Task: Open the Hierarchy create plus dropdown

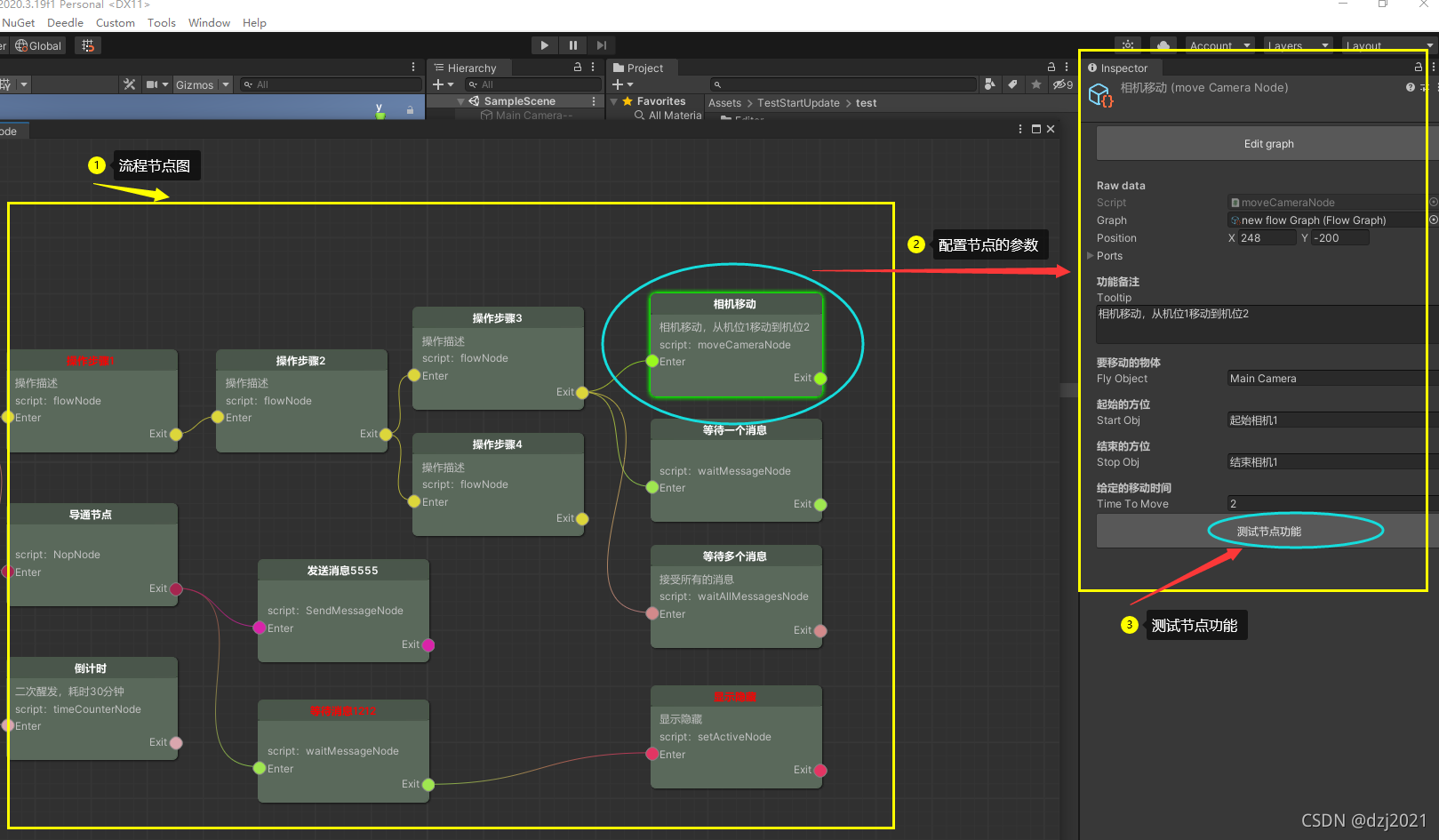Action: [x=443, y=84]
